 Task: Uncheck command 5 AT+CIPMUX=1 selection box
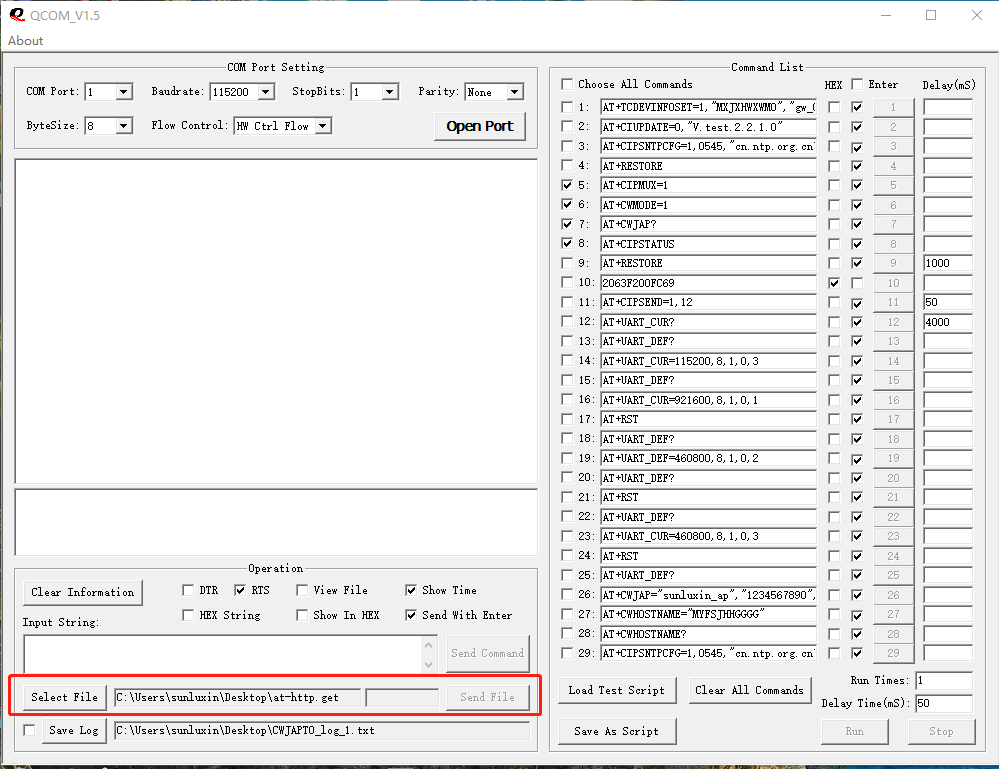point(567,185)
